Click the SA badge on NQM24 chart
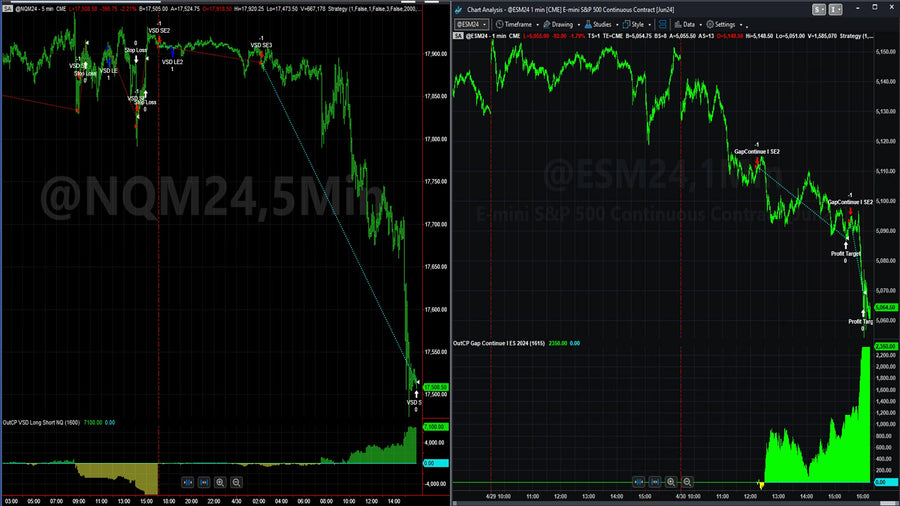The width and height of the screenshot is (900, 506). pos(7,9)
